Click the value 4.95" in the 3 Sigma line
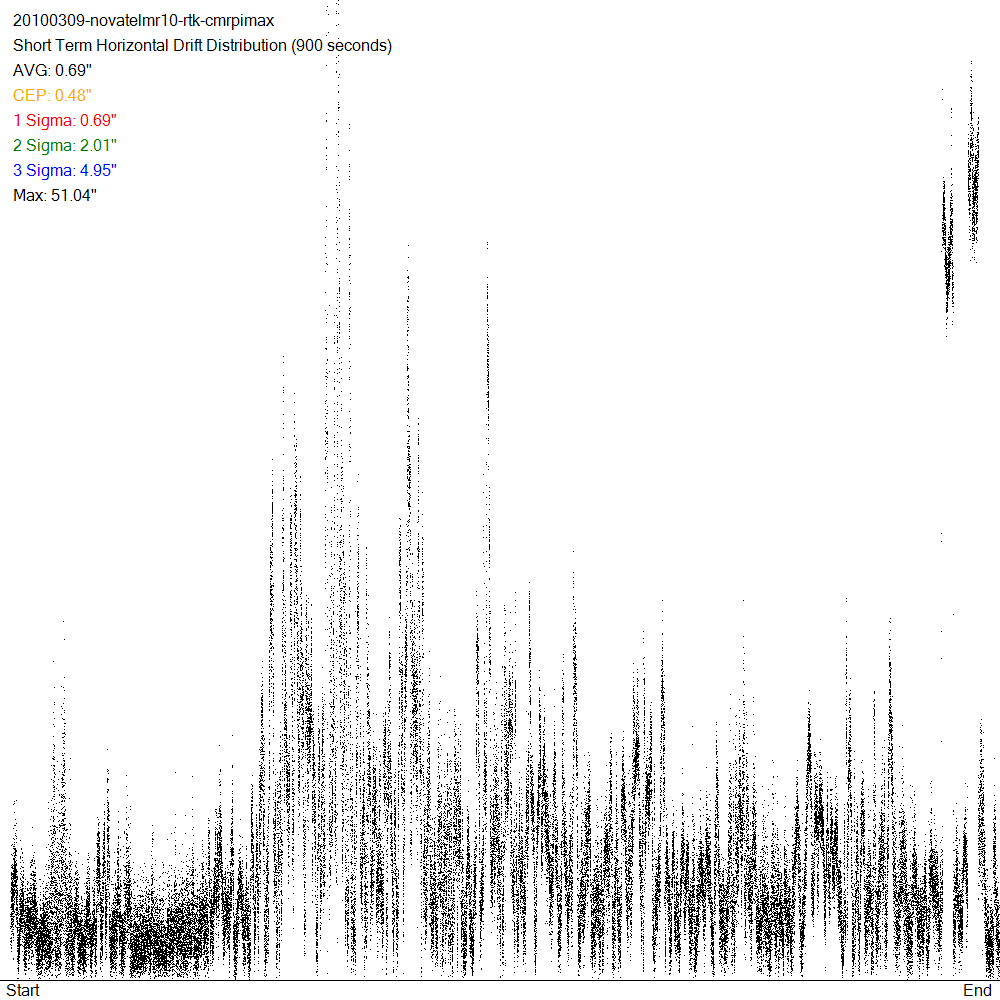Image resolution: width=1000 pixels, height=1000 pixels. [x=99, y=171]
